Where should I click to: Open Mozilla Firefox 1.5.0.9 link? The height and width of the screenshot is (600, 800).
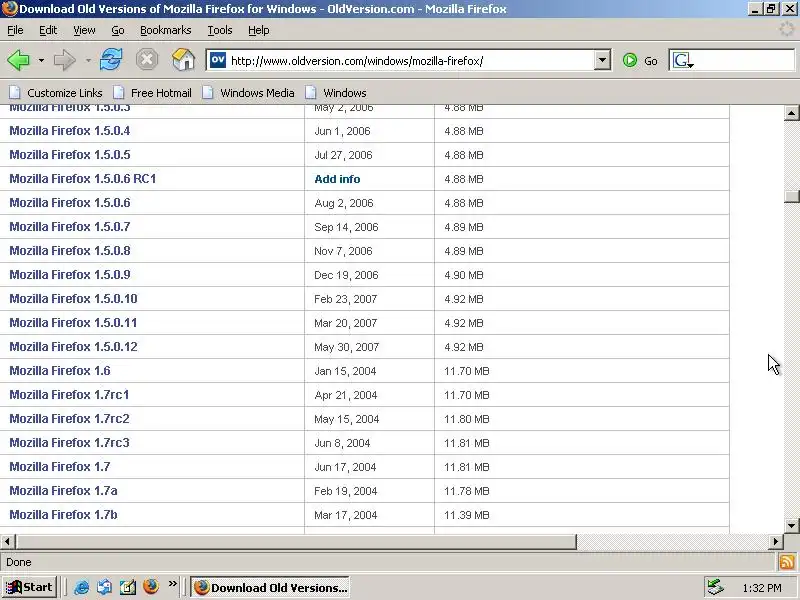point(69,274)
